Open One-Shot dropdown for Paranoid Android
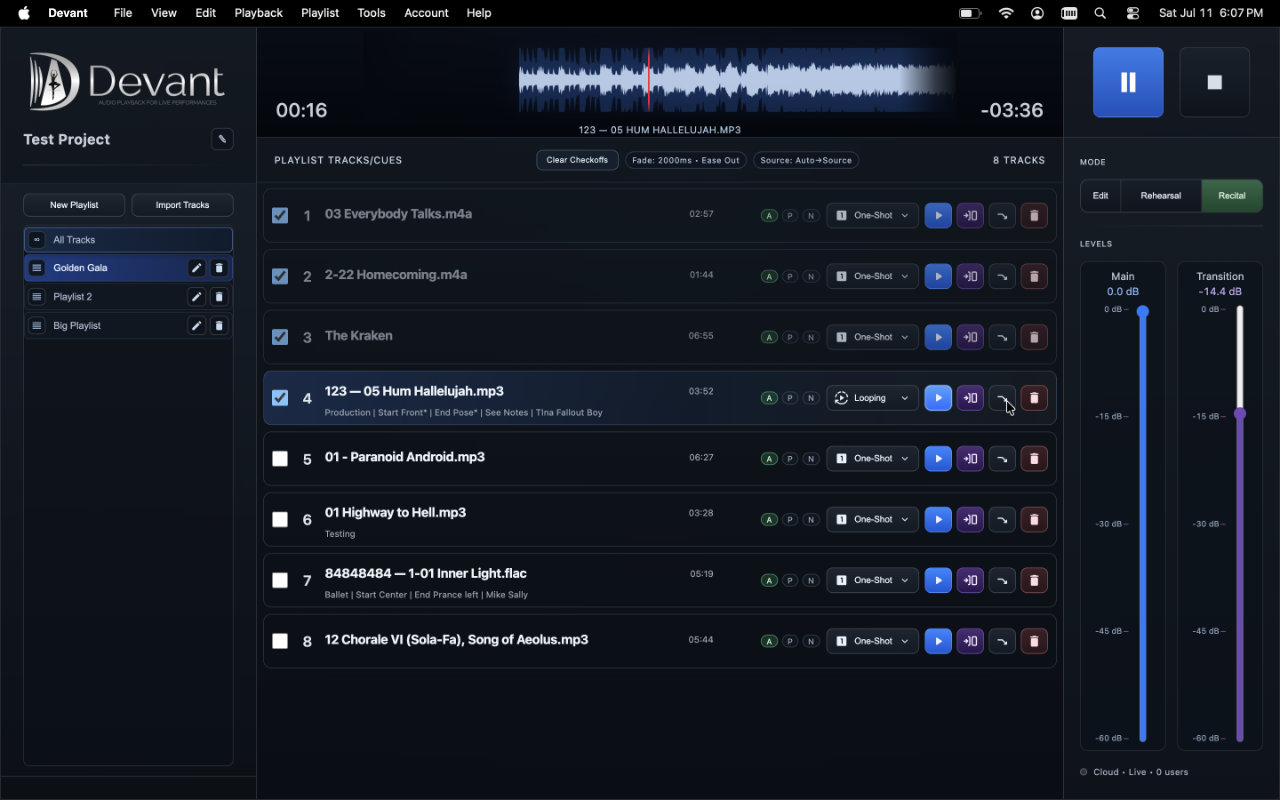Image resolution: width=1280 pixels, height=800 pixels. pos(872,458)
